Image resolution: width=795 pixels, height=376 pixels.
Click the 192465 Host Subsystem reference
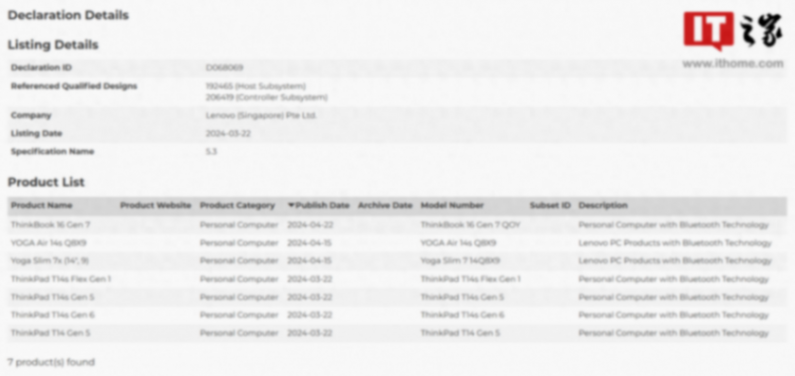click(x=256, y=86)
